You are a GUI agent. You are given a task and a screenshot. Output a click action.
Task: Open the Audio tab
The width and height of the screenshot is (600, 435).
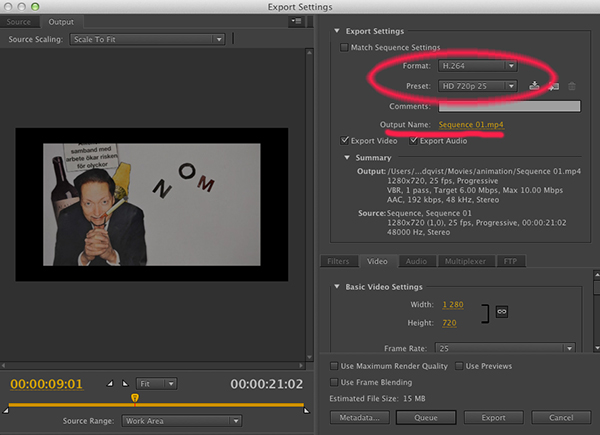coord(416,261)
